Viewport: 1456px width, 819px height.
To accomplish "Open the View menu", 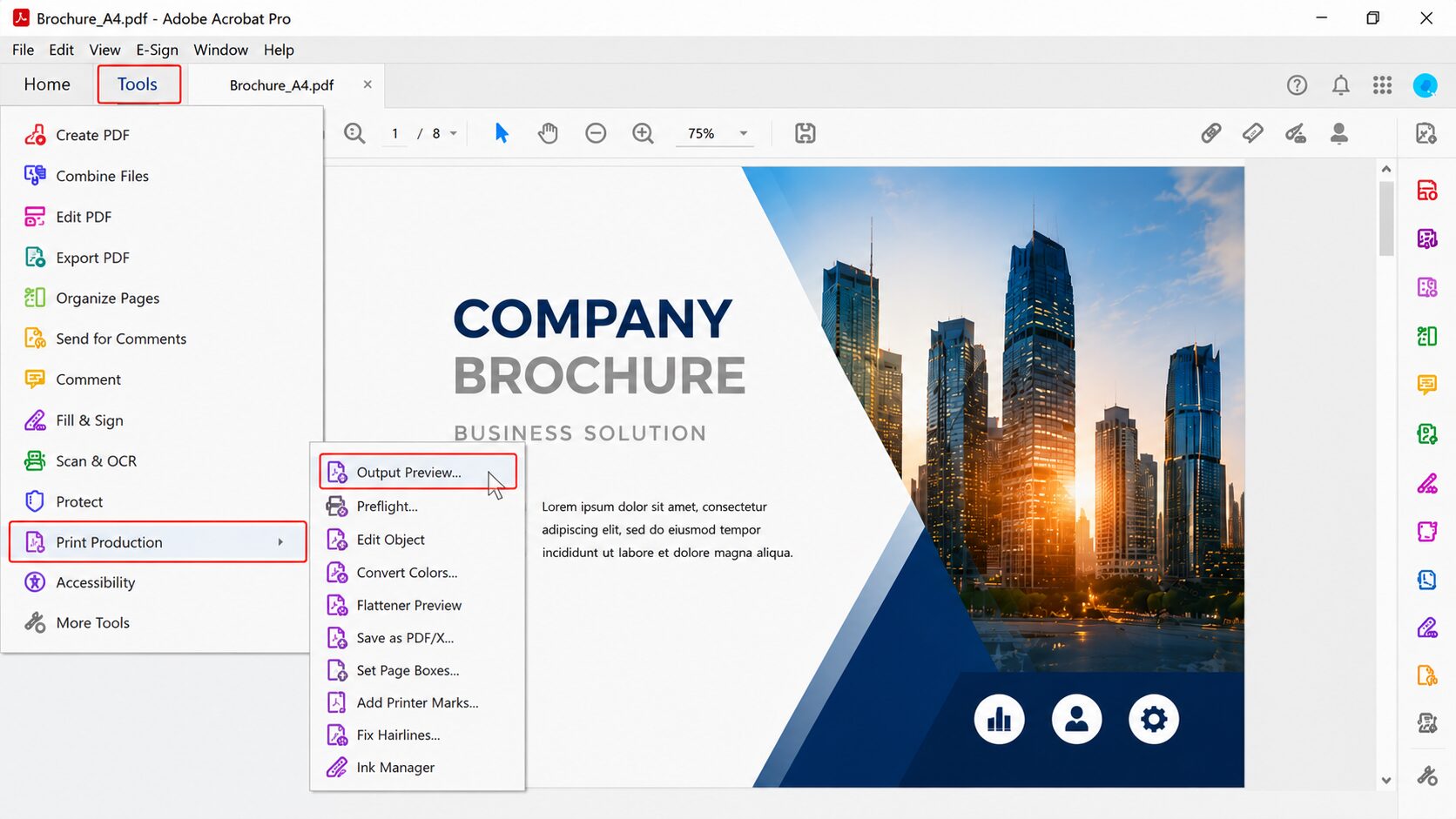I will coord(104,50).
